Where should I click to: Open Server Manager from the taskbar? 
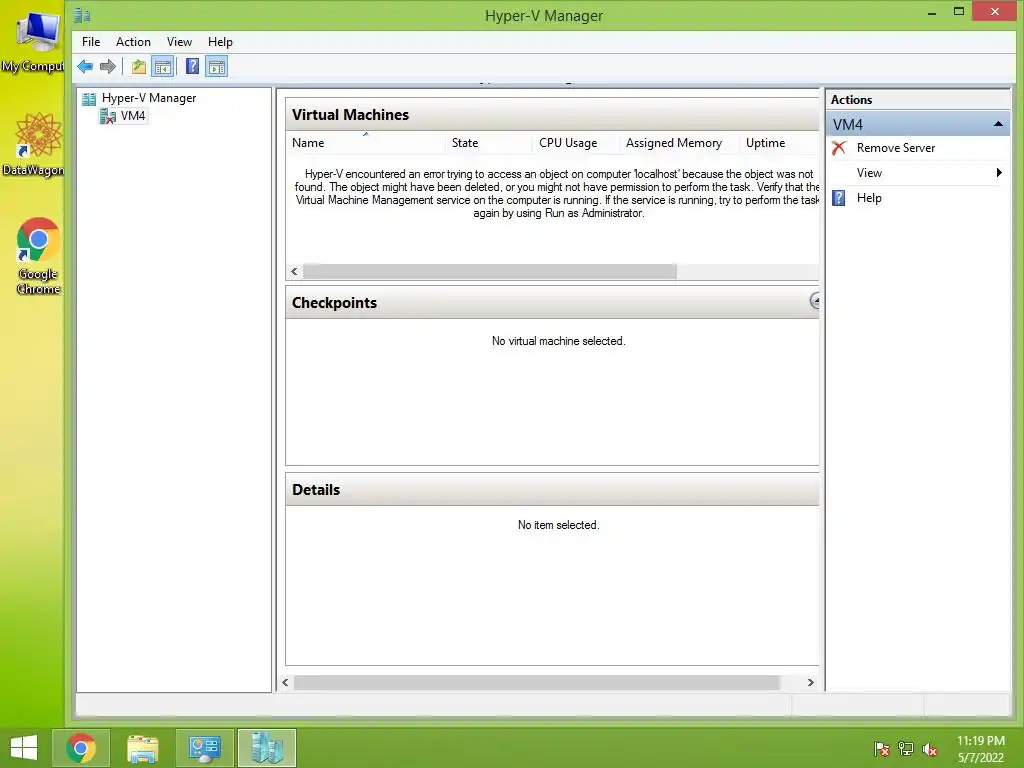[204, 748]
